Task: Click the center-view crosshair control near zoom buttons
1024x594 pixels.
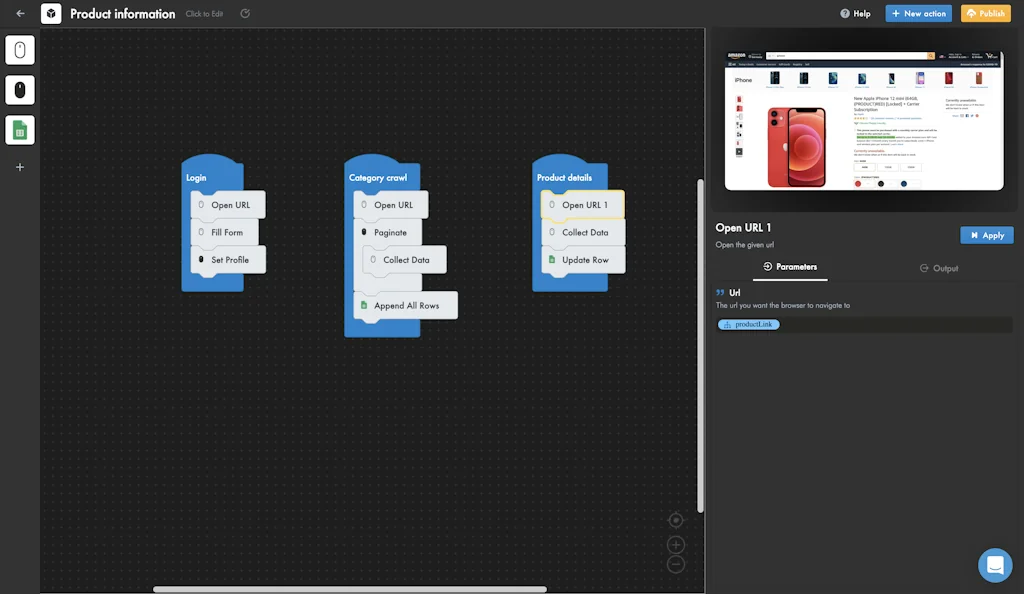Action: [676, 520]
